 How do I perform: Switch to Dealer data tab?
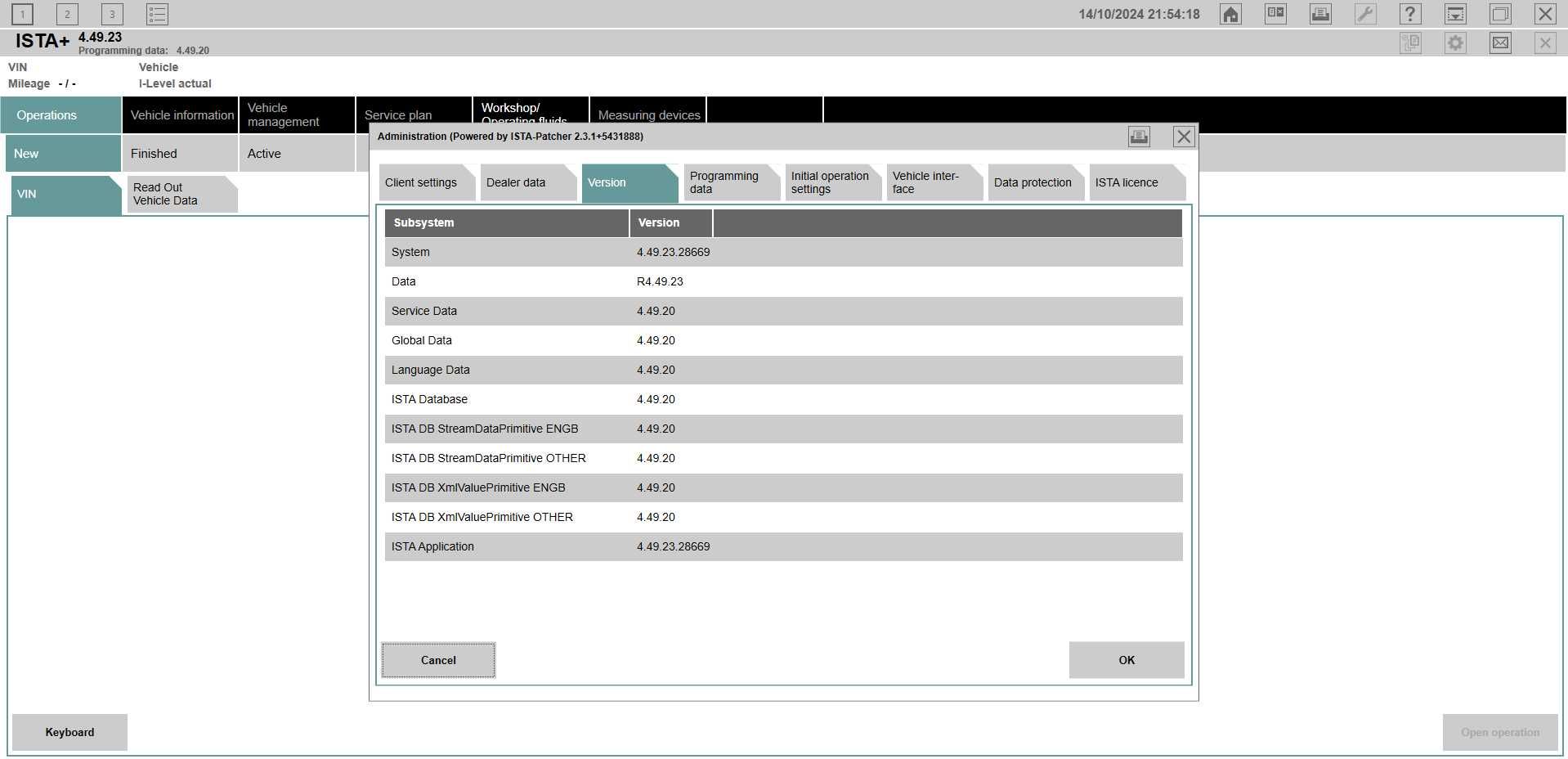(x=528, y=182)
